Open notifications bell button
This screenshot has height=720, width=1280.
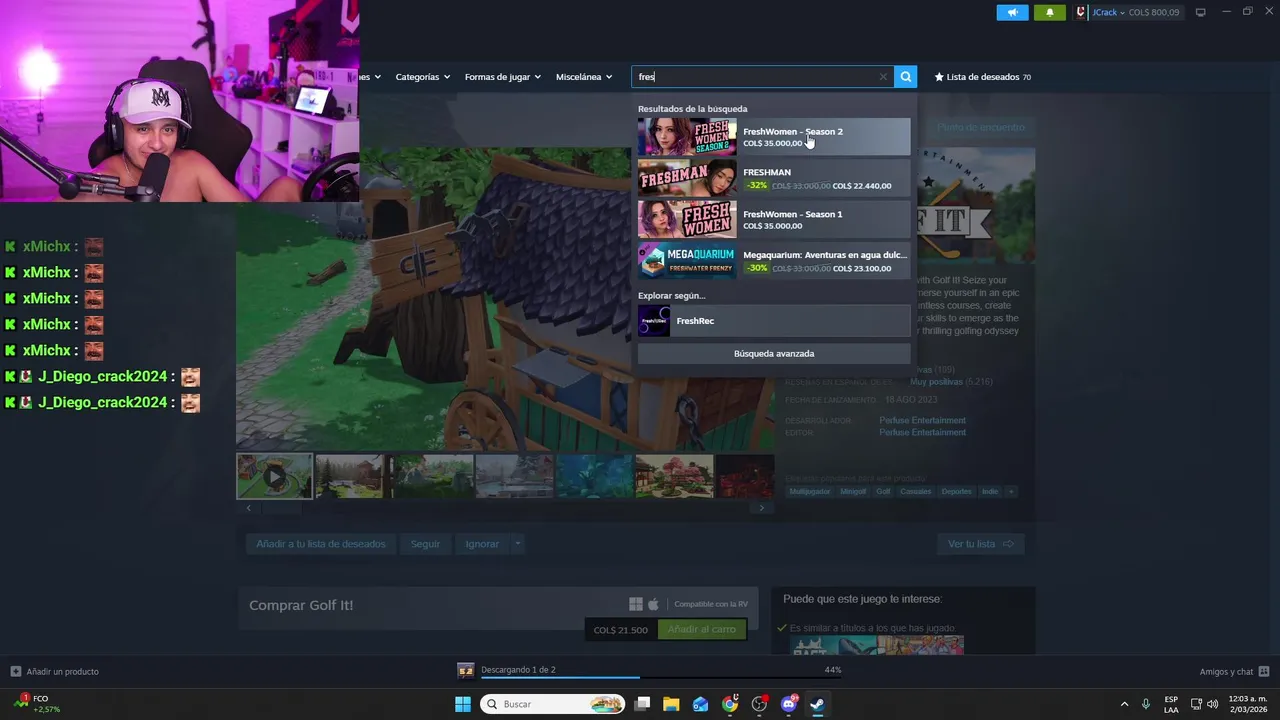(1050, 12)
